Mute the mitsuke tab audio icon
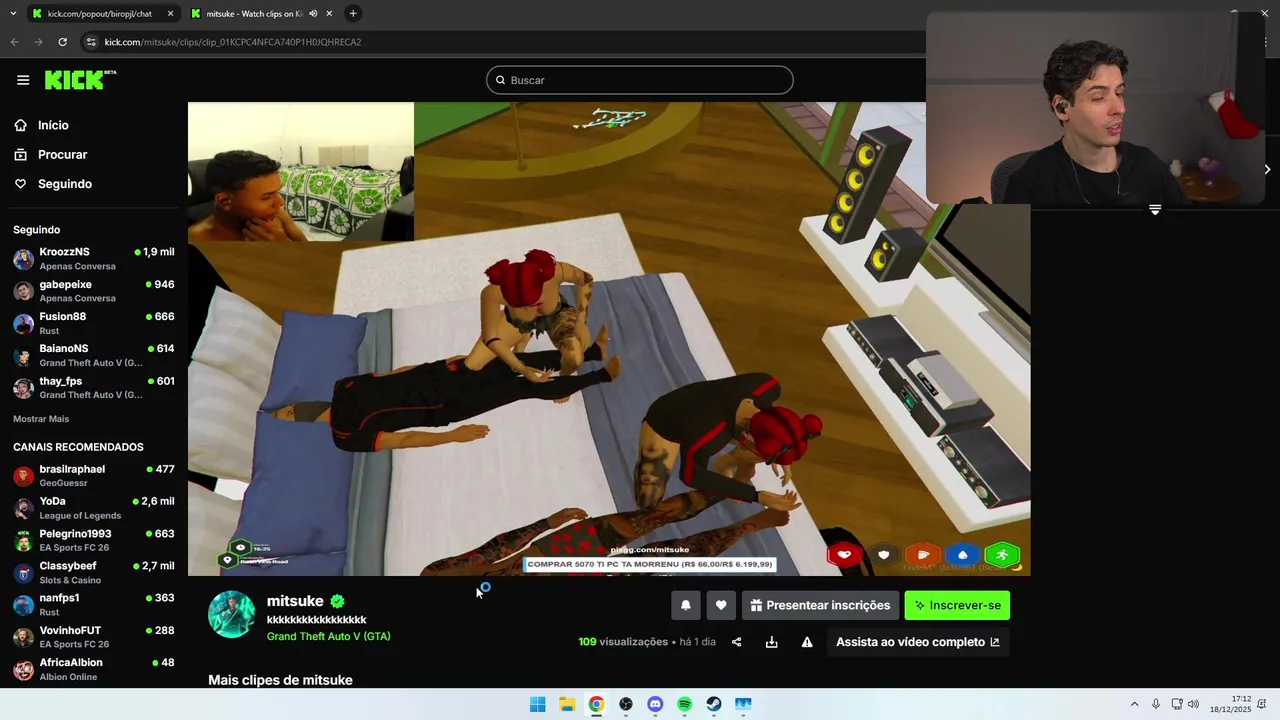 click(313, 14)
